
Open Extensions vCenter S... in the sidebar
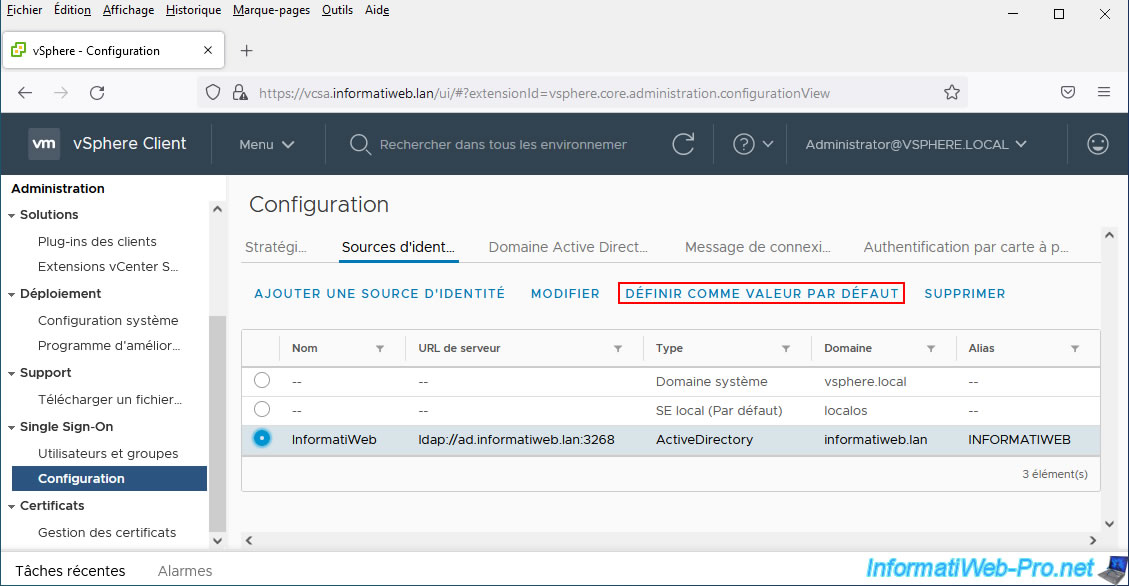[108, 266]
